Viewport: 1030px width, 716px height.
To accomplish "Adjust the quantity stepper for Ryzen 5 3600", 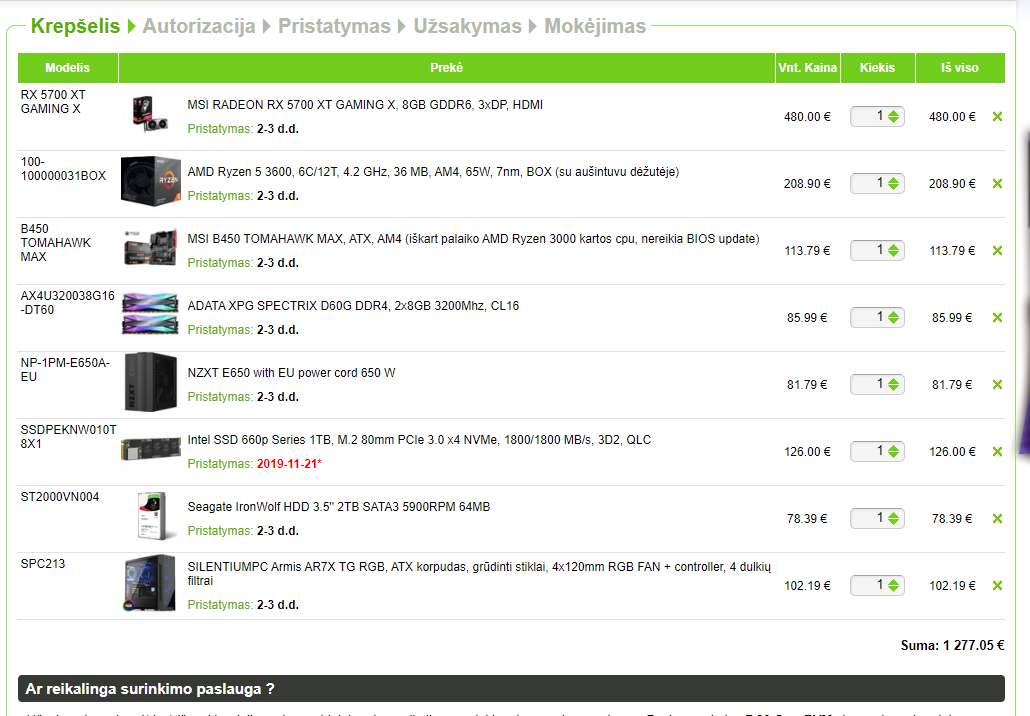I will (893, 184).
